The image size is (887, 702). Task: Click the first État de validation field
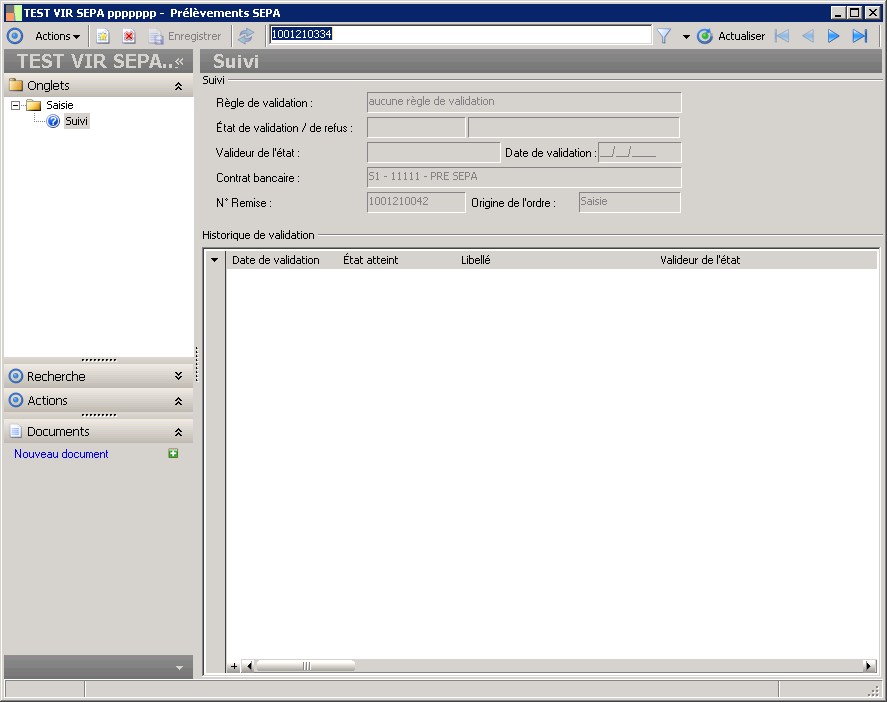click(416, 127)
